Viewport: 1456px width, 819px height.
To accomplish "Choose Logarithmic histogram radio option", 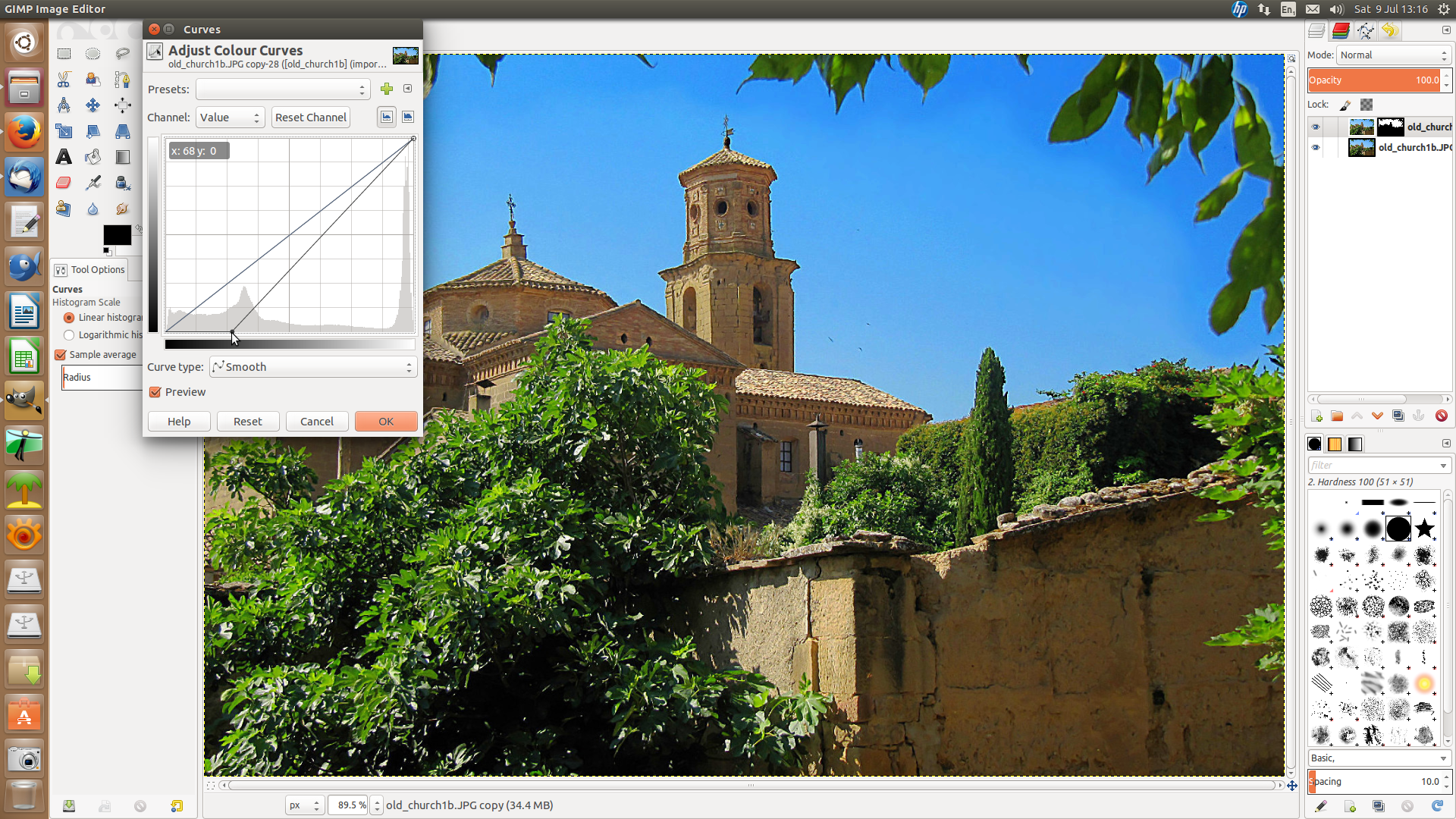I will pyautogui.click(x=69, y=335).
